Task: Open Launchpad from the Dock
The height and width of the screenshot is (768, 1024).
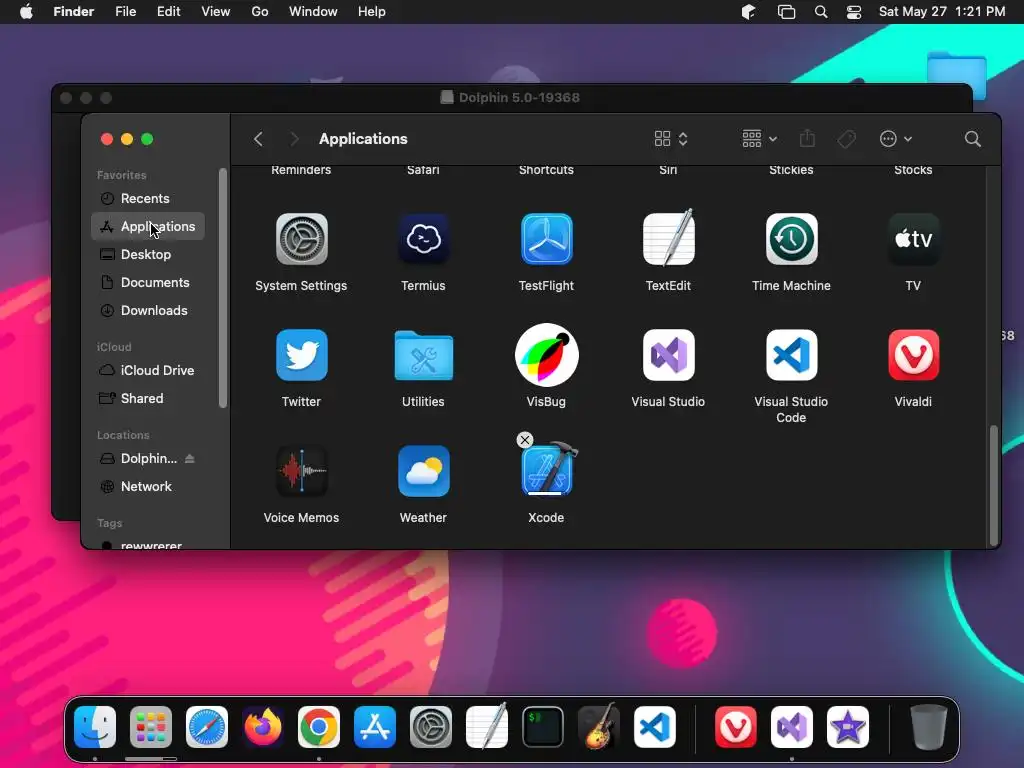Action: (x=151, y=727)
